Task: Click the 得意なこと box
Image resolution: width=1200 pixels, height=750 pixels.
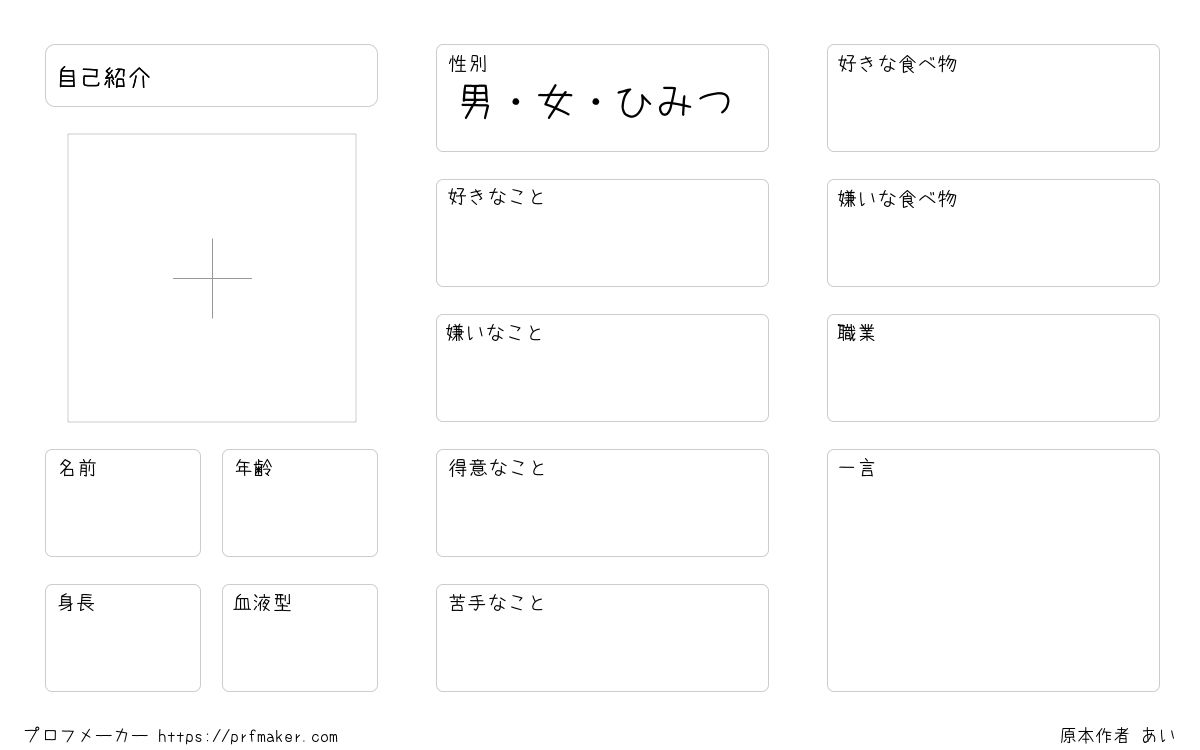Action: (x=602, y=503)
